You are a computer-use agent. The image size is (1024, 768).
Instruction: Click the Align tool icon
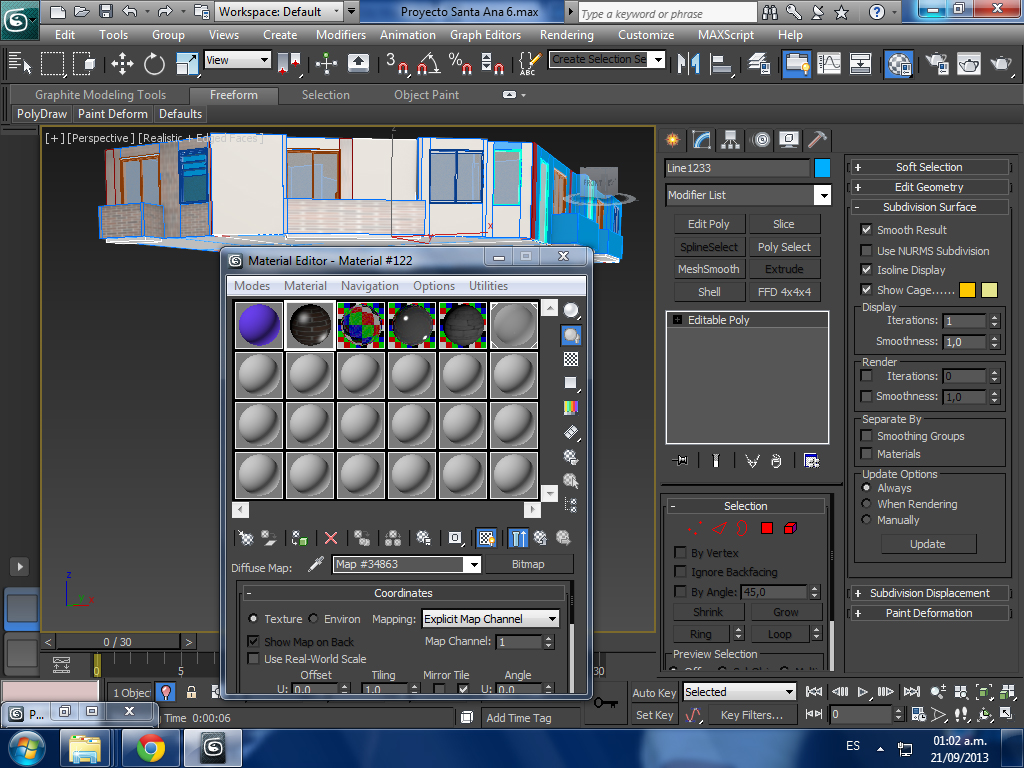721,63
